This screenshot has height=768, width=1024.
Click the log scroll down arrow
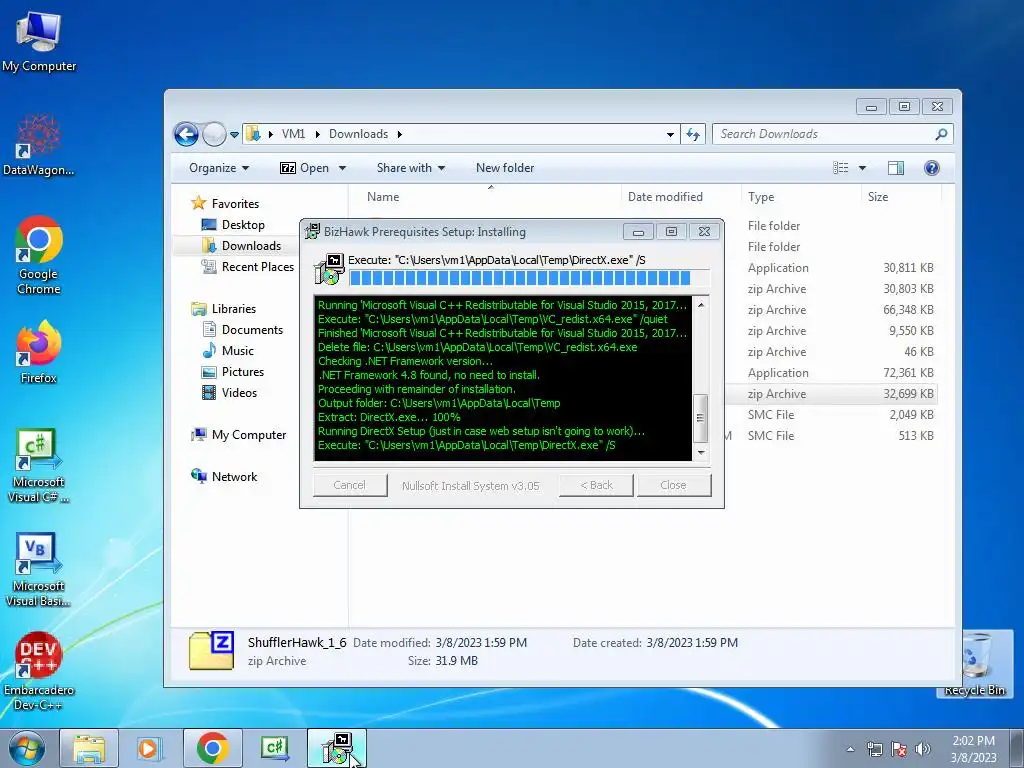coord(701,452)
